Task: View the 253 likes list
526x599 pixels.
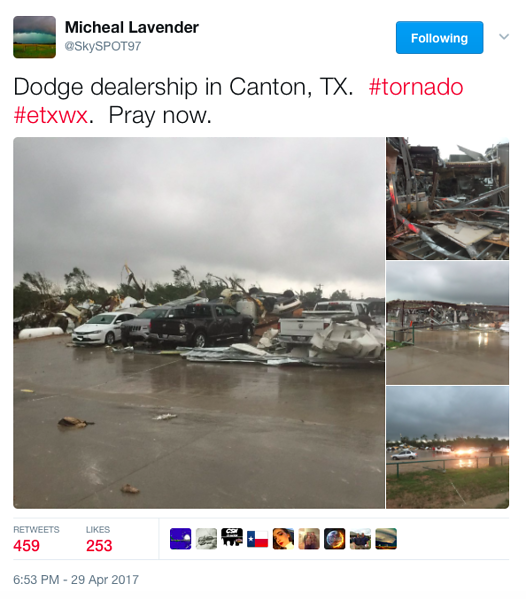Action: (99, 546)
